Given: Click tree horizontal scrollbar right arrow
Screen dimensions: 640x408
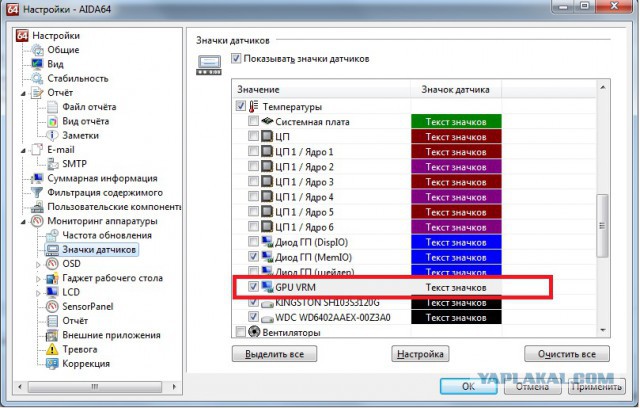Looking at the screenshot, I should (174, 386).
